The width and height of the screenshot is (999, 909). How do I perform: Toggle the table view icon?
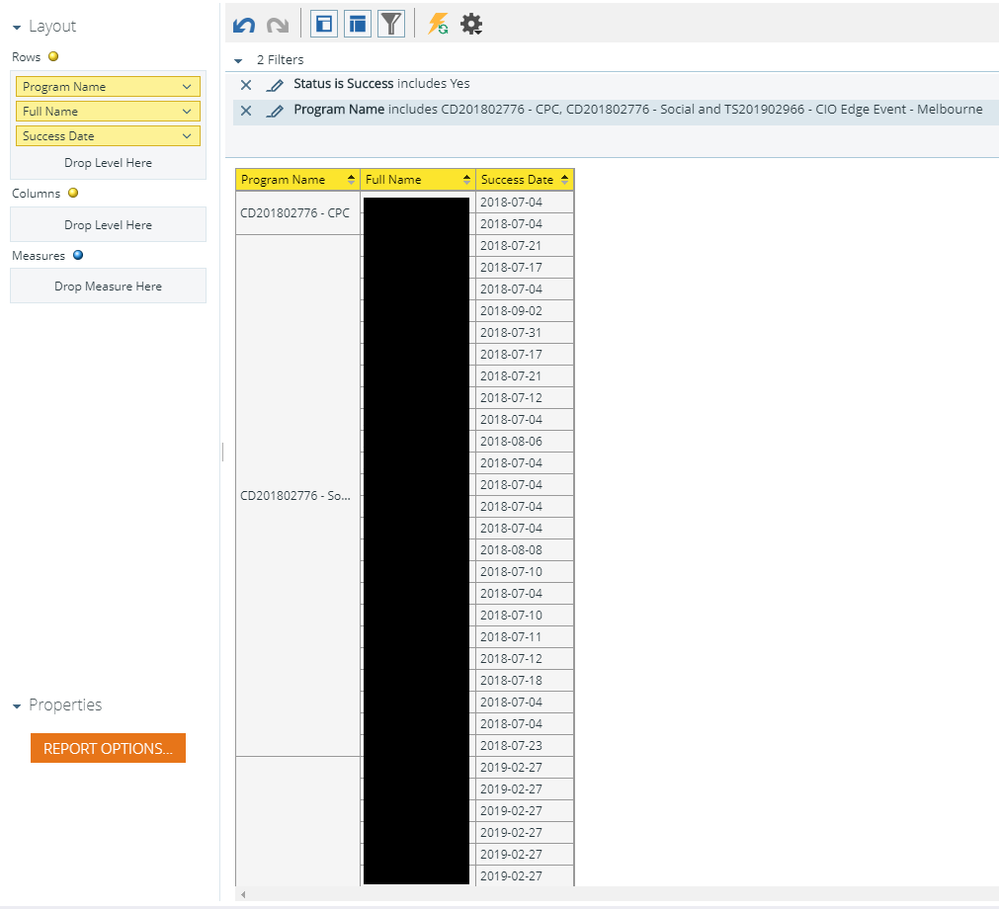pos(358,24)
